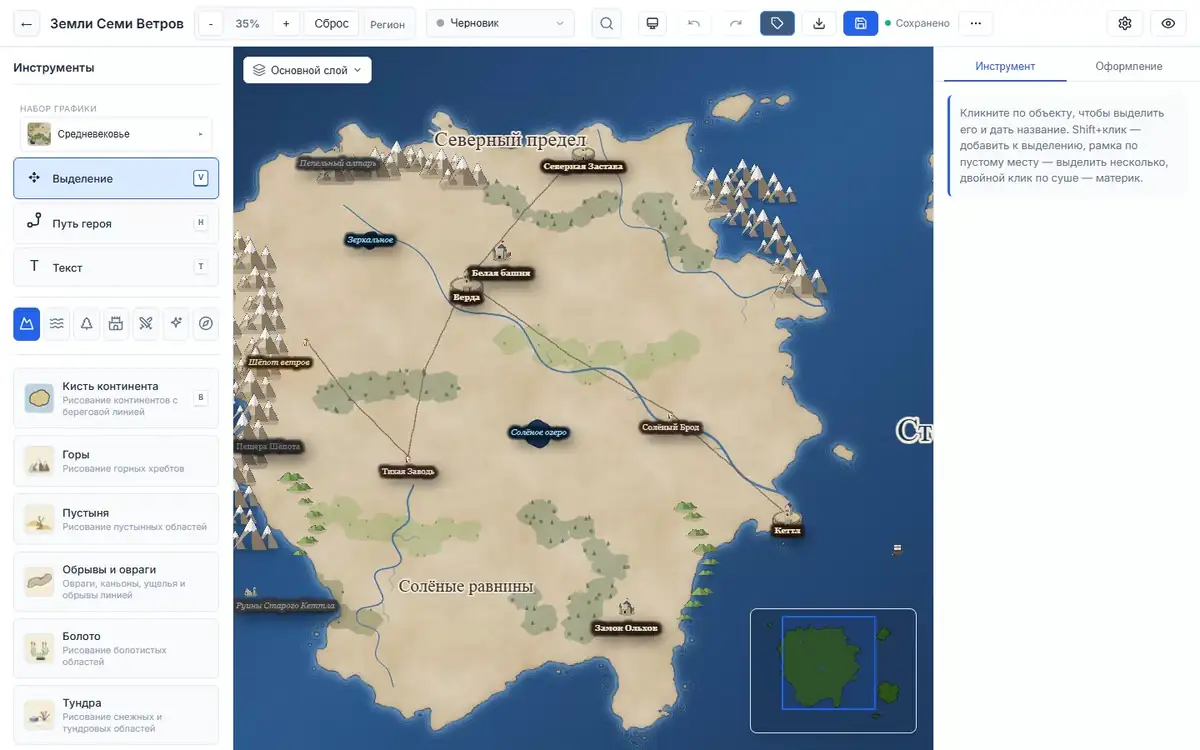
Task: Select the sparkle effects category icon
Action: tap(176, 323)
